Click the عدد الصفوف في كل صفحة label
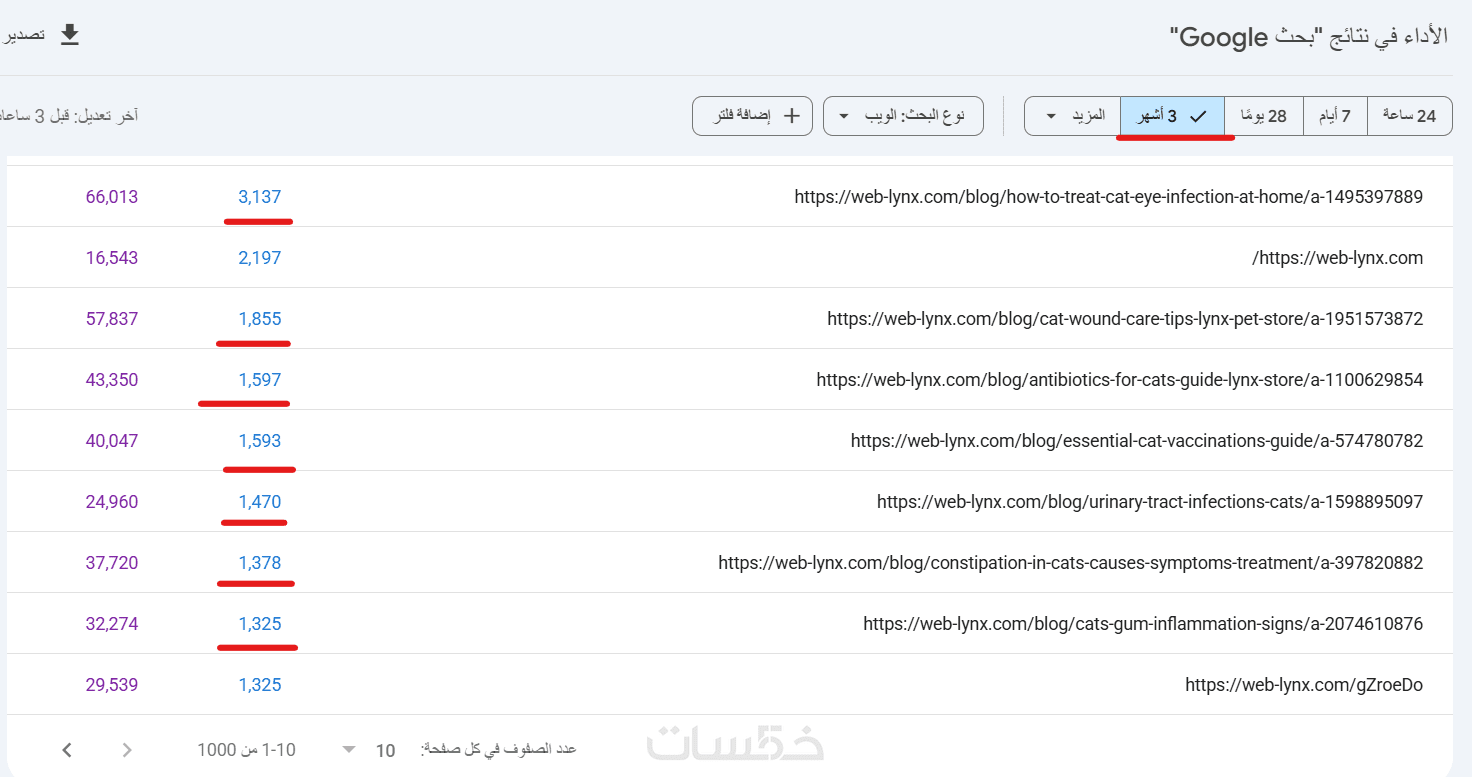Image resolution: width=1472 pixels, height=777 pixels. (x=499, y=750)
